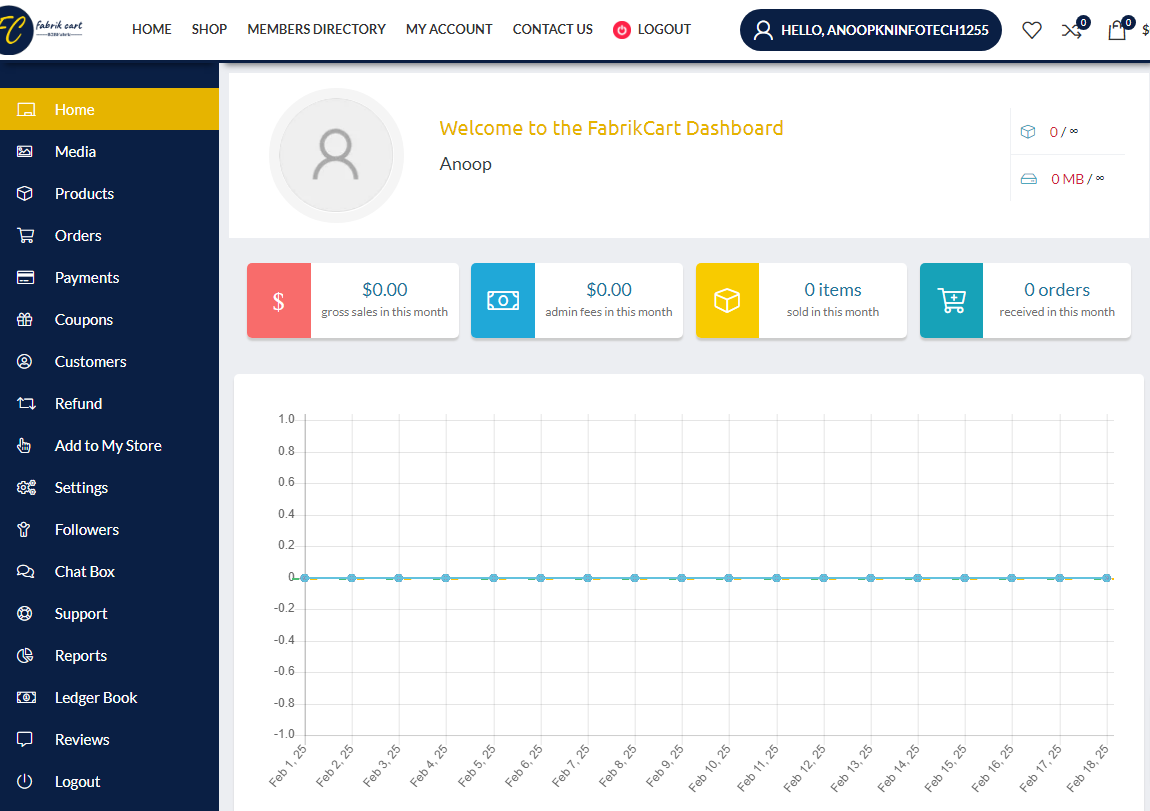Click the Feb 18, 25 chart data point

pyautogui.click(x=1107, y=578)
